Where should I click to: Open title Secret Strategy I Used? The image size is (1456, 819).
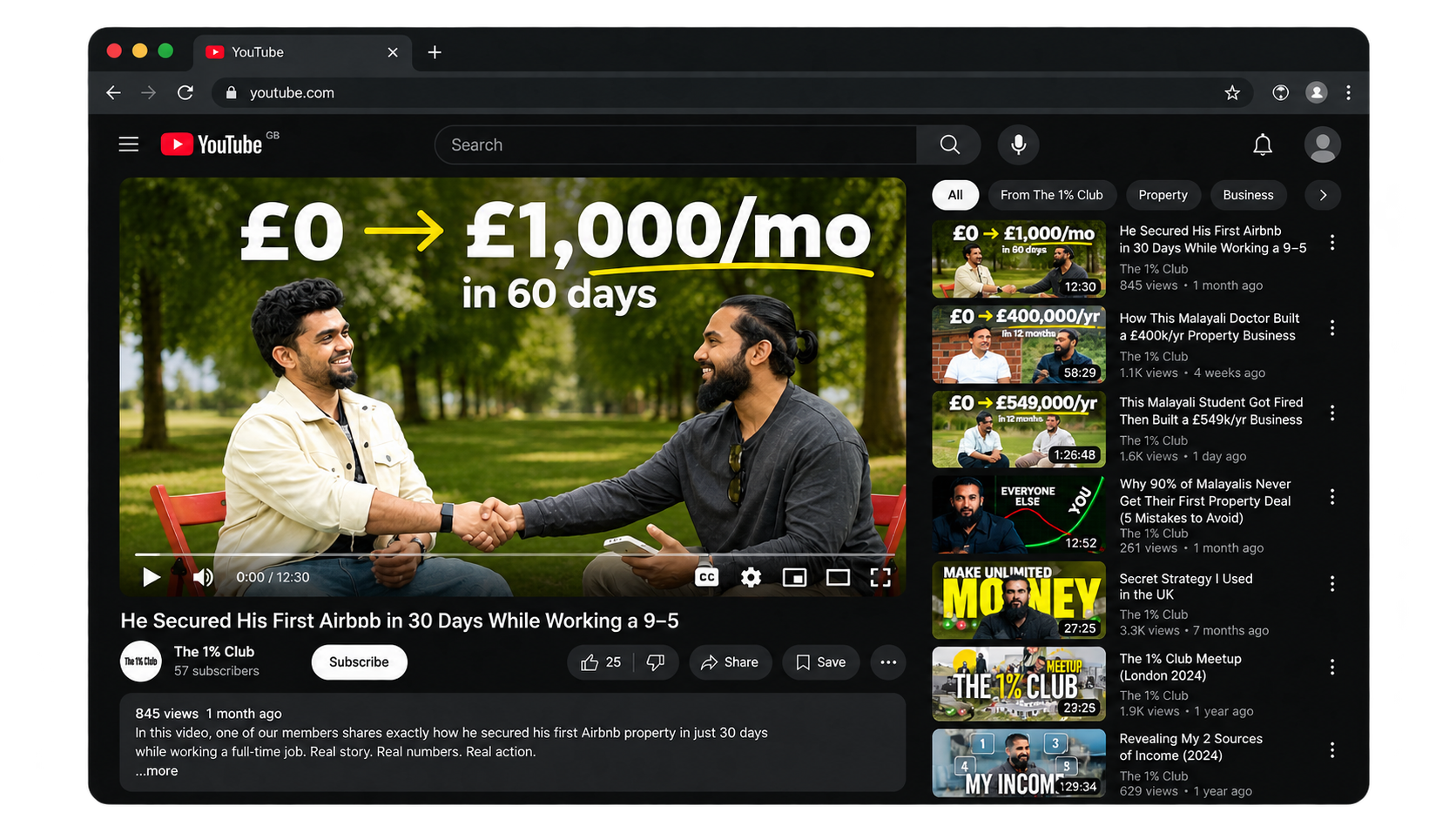[1186, 587]
